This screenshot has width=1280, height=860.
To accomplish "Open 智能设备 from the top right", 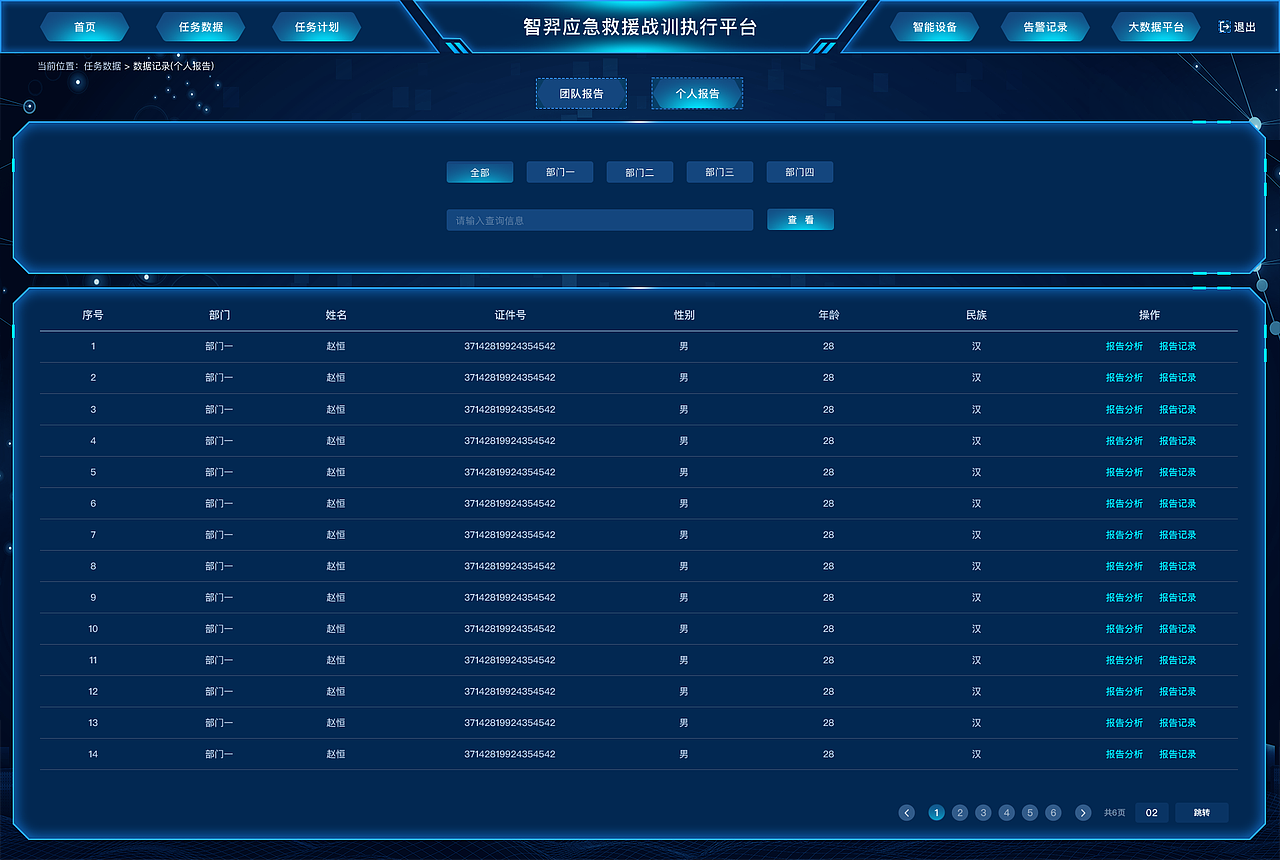I will click(x=934, y=27).
